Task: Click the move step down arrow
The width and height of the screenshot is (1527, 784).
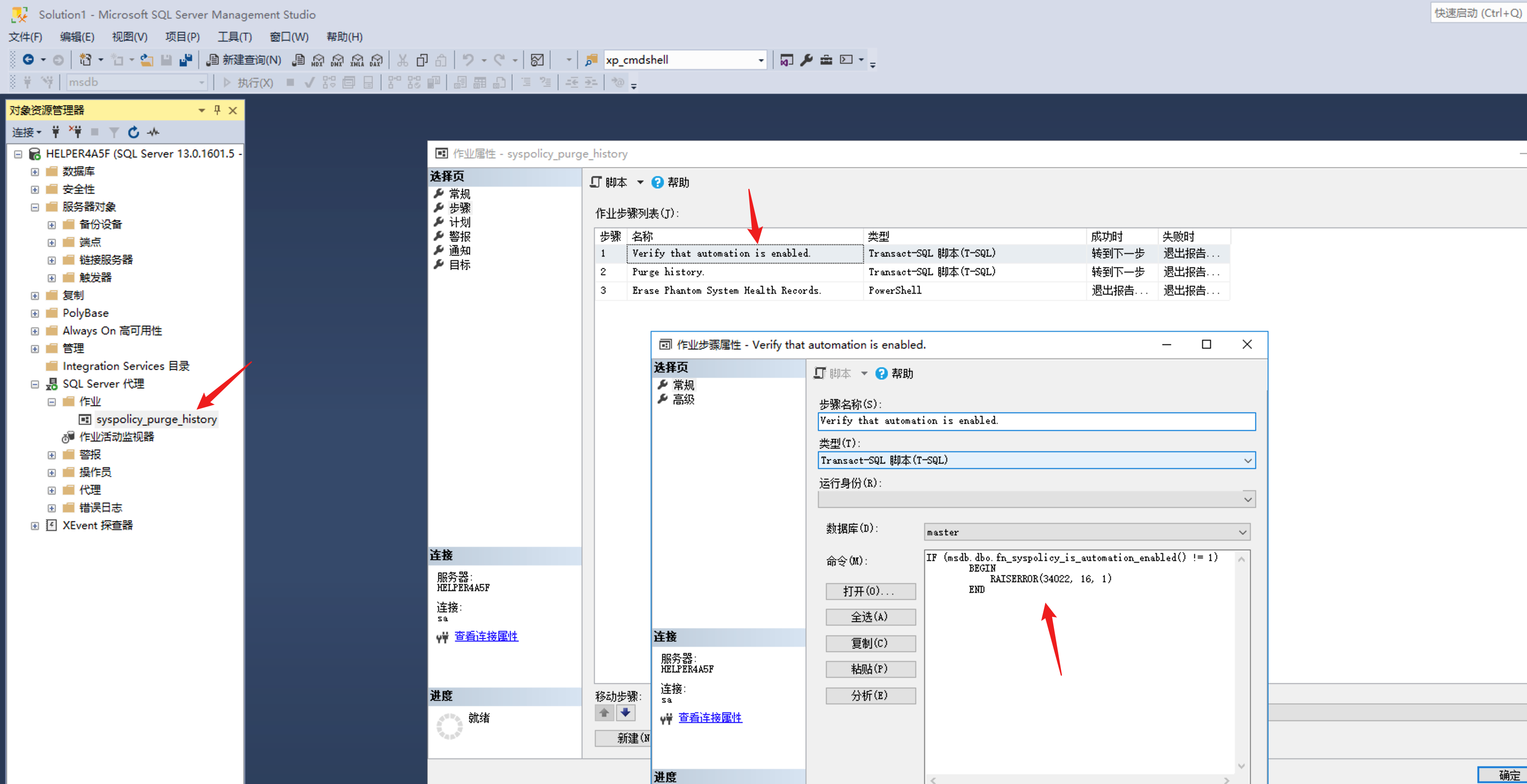Action: click(625, 713)
